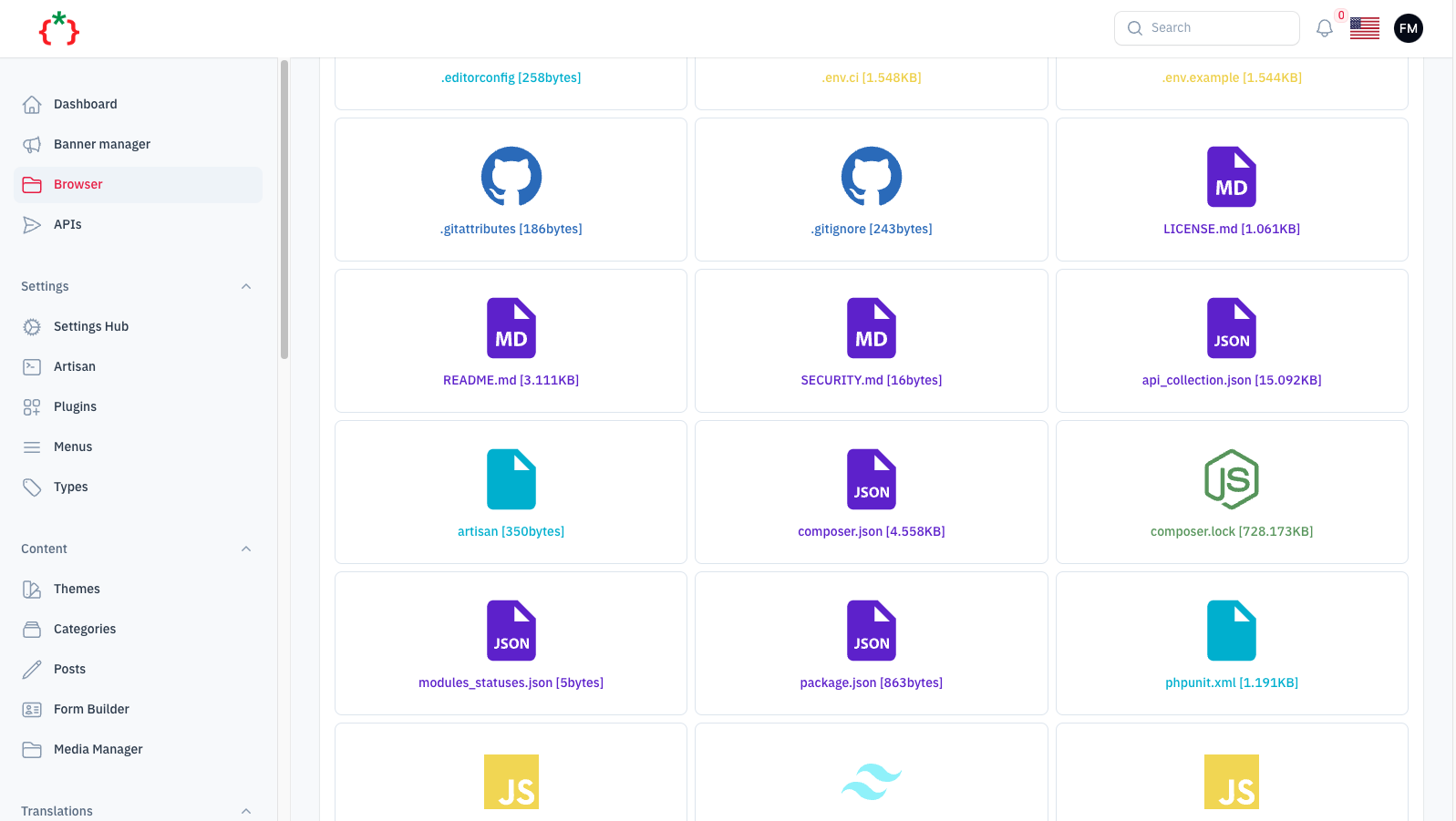The width and height of the screenshot is (1456, 821).
Task: Open README.md [3.111KB] link
Action: pyautogui.click(x=511, y=380)
